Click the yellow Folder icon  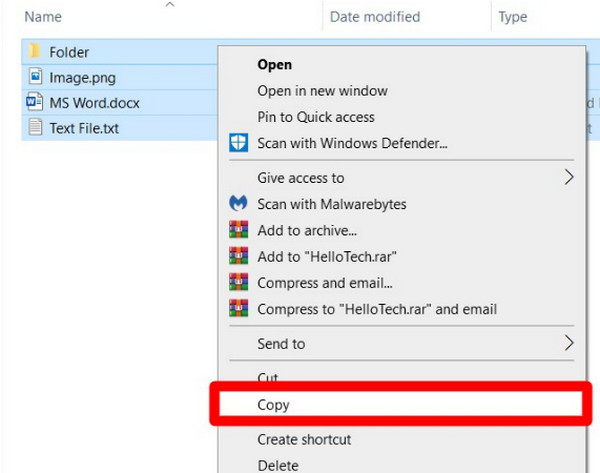[35, 51]
